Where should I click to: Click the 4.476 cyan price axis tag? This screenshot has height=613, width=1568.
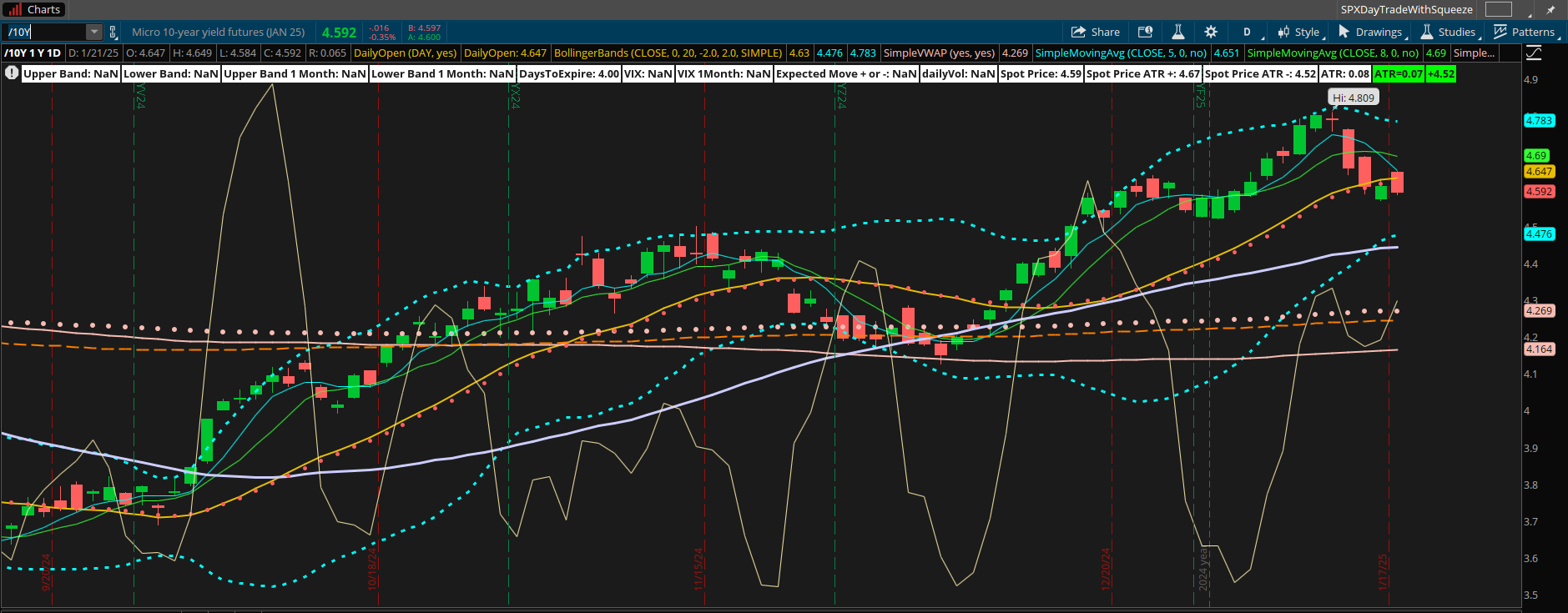(1539, 234)
